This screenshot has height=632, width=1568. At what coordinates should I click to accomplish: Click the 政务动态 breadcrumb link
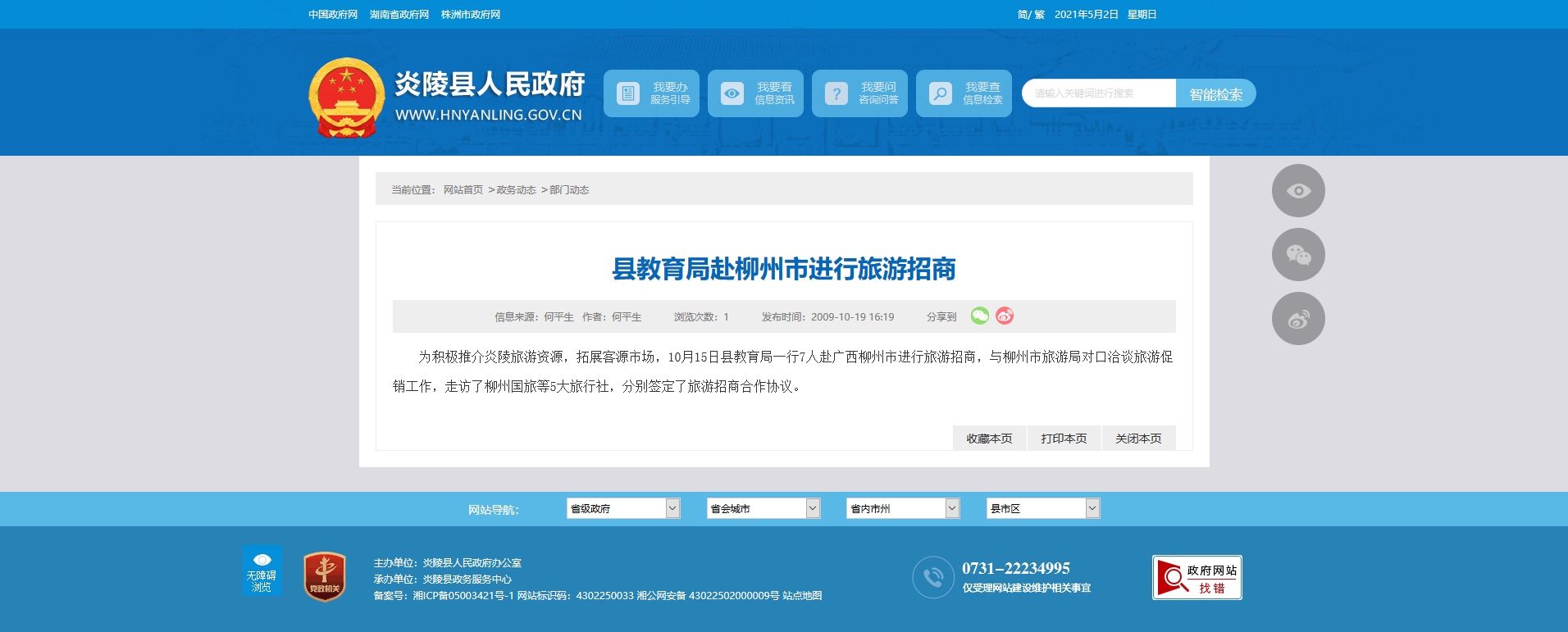[516, 190]
